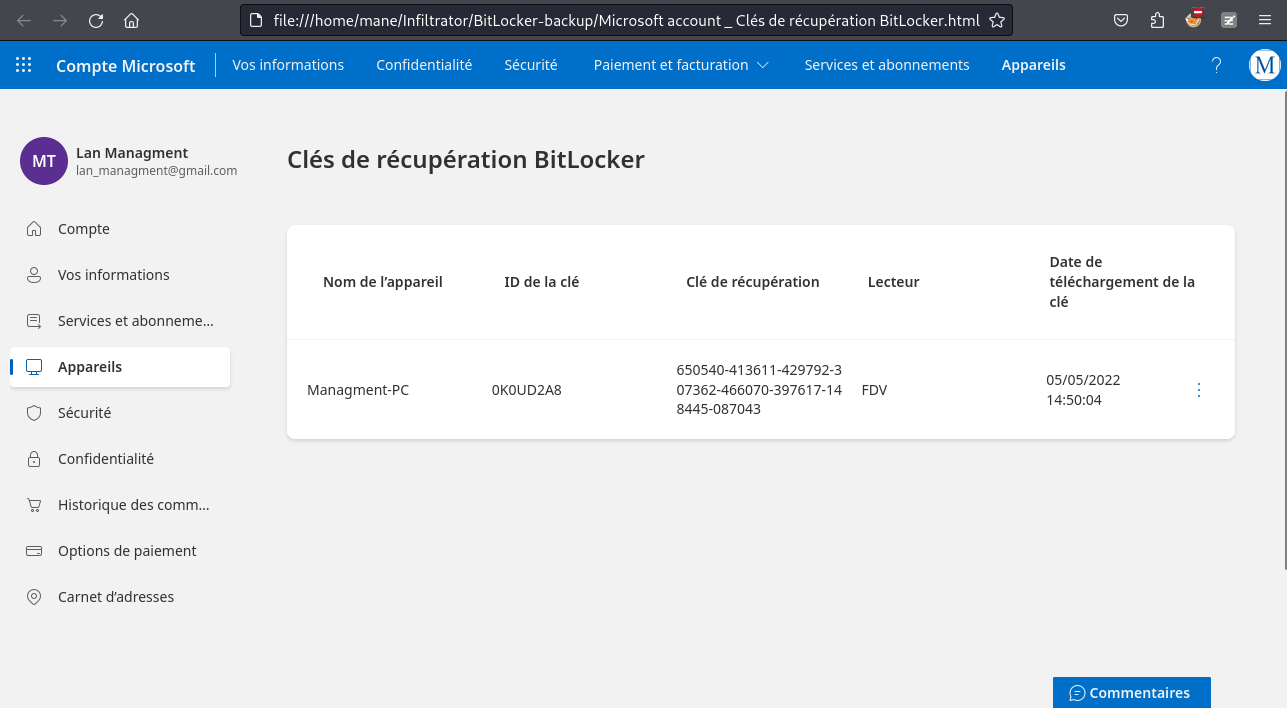
Task: Reload the current page
Action: tap(96, 20)
